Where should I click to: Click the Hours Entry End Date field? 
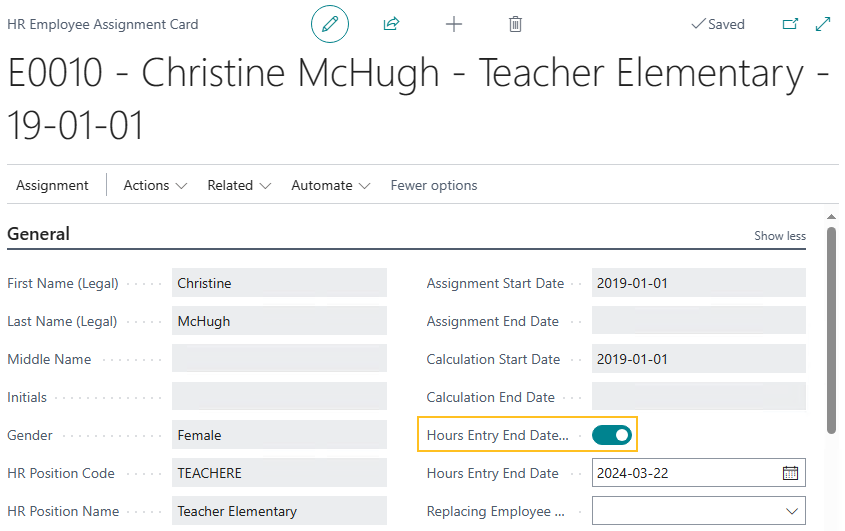tap(685, 473)
